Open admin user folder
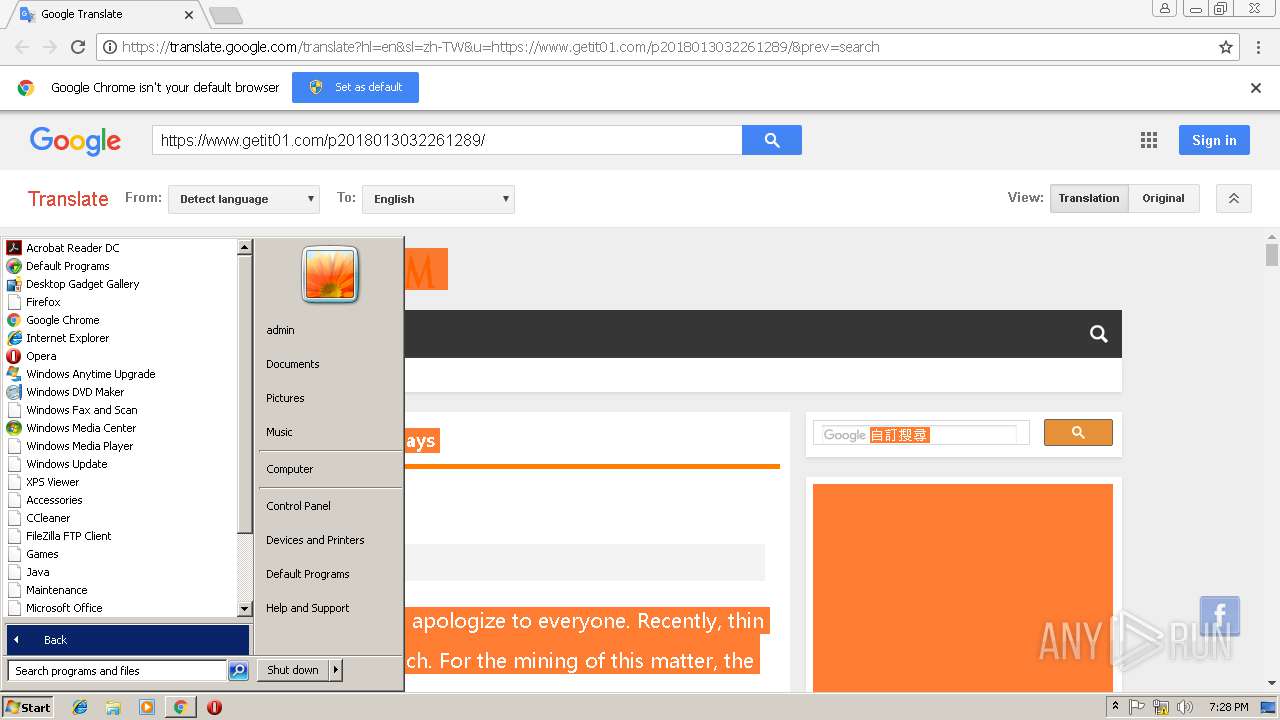Screen dimensions: 1280x720 click(x=280, y=330)
